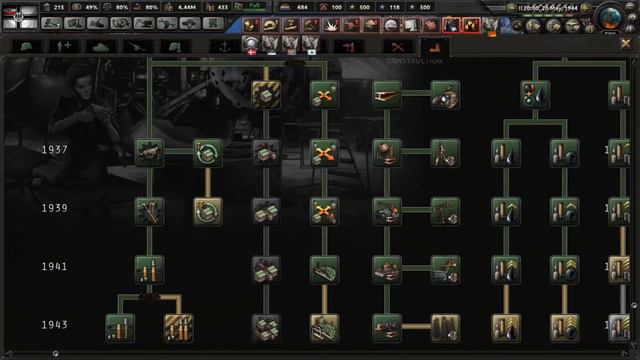The image size is (640, 360).
Task: Click the red-bordered fire alert icon
Action: [471, 25]
